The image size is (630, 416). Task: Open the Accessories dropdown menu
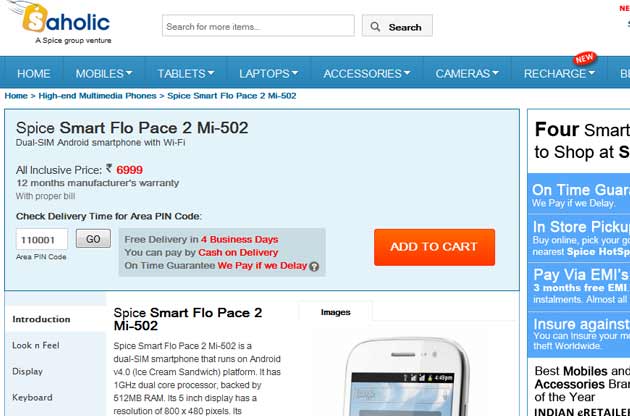[x=367, y=74]
